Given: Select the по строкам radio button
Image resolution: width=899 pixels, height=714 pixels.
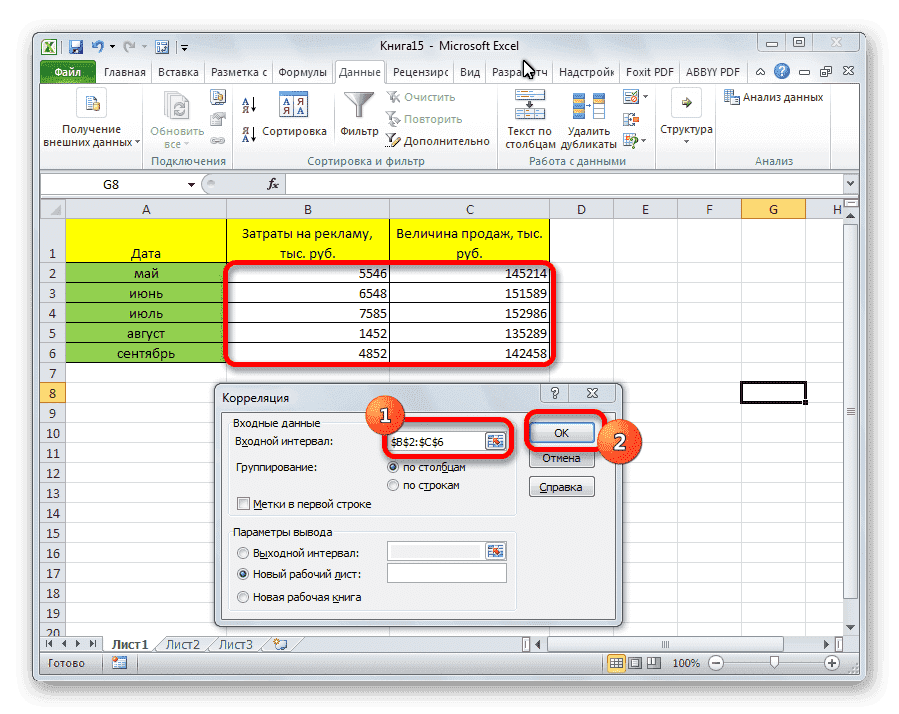Looking at the screenshot, I should pyautogui.click(x=394, y=485).
